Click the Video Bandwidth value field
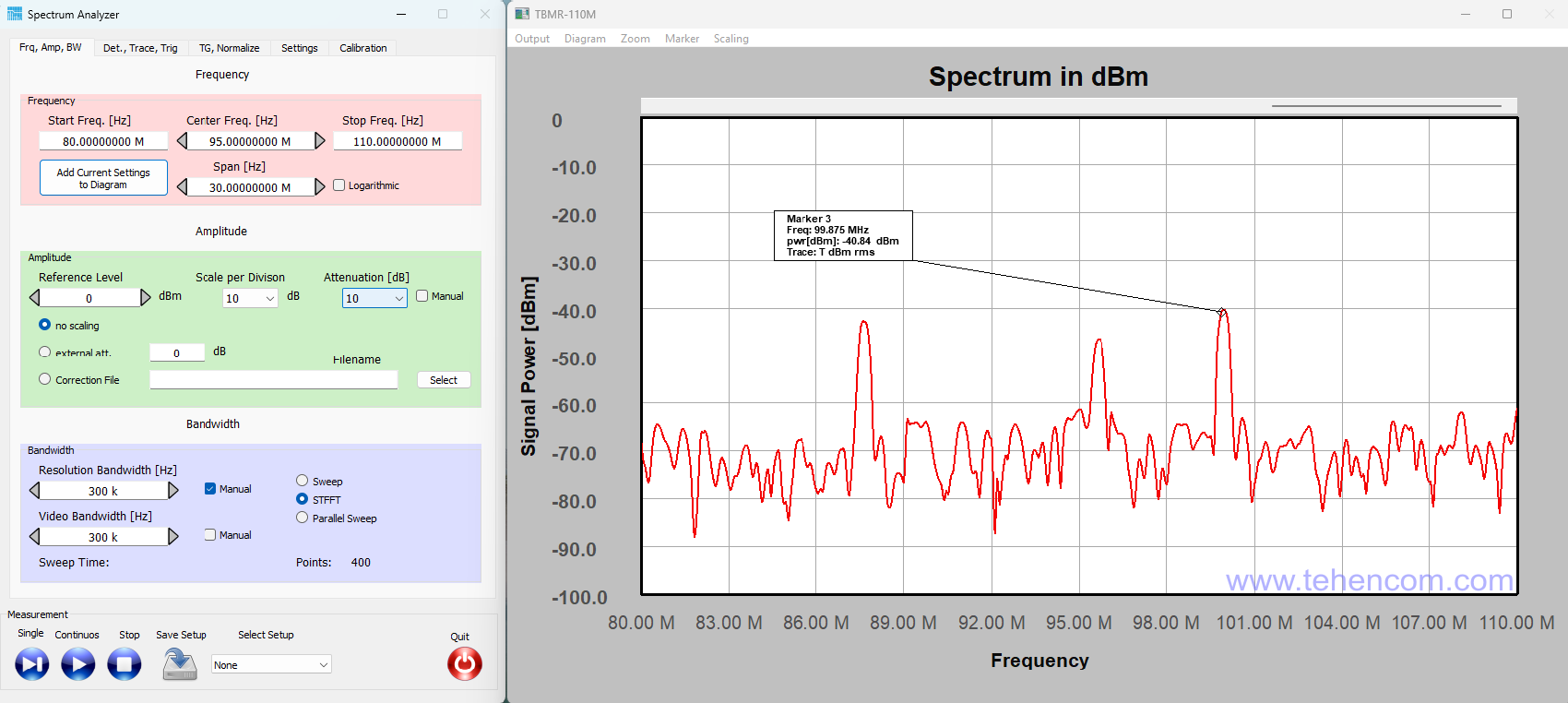 click(x=103, y=537)
